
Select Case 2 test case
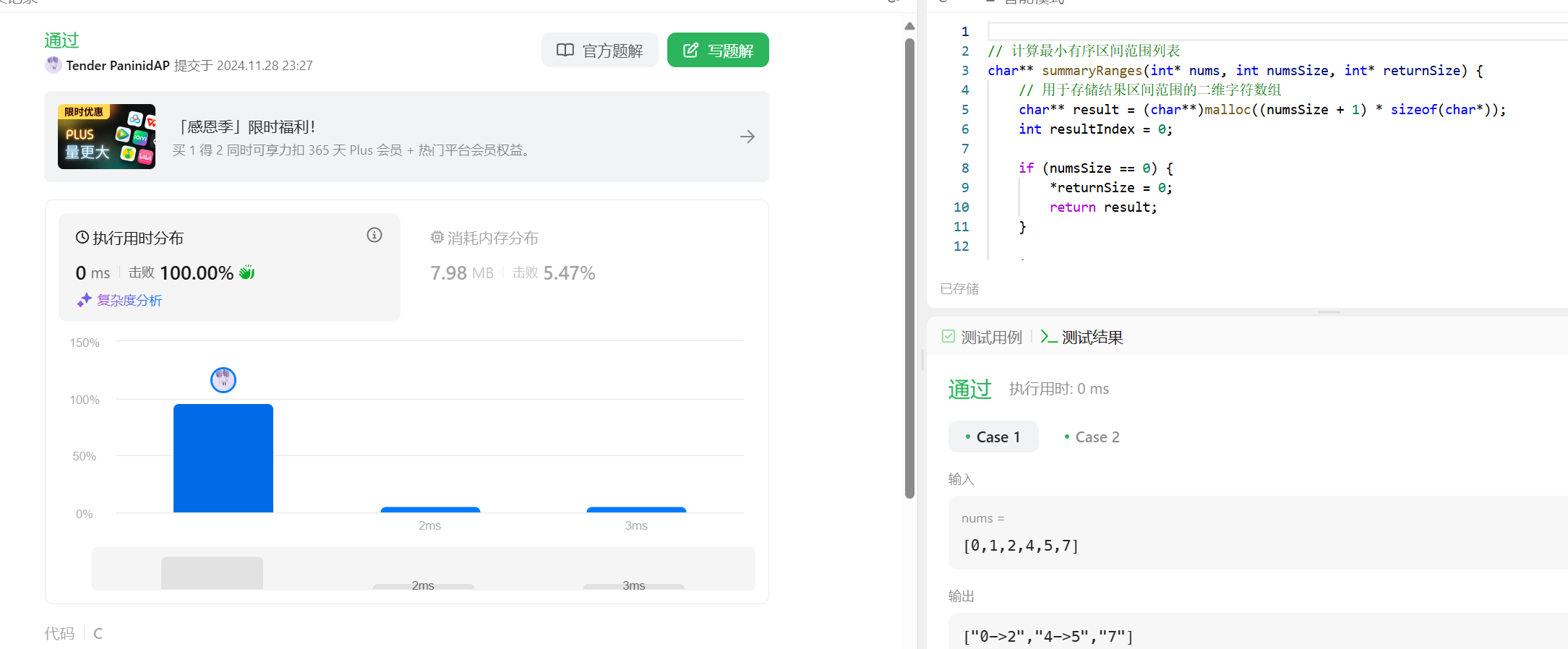1092,437
